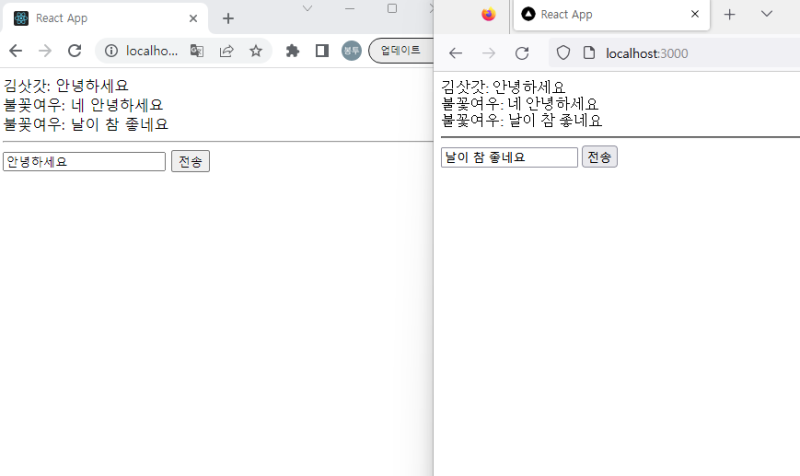
Task: Open Chrome tab search chevron
Action: click(307, 8)
